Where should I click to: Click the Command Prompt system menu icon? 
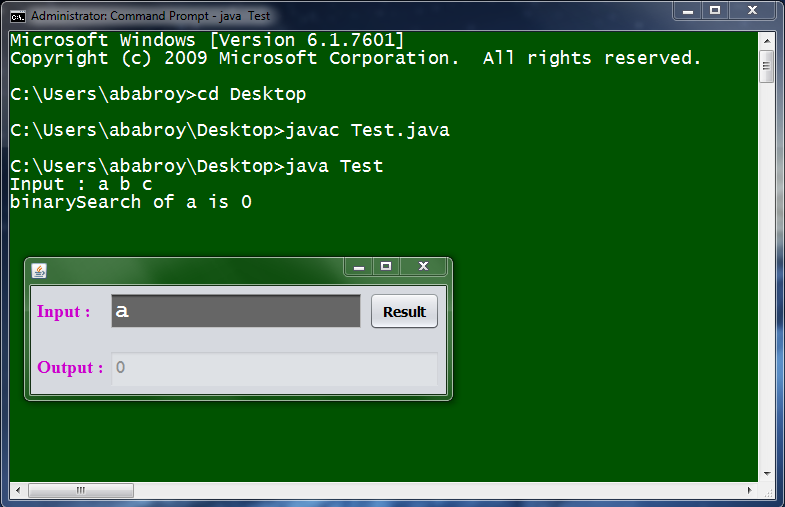[x=17, y=16]
